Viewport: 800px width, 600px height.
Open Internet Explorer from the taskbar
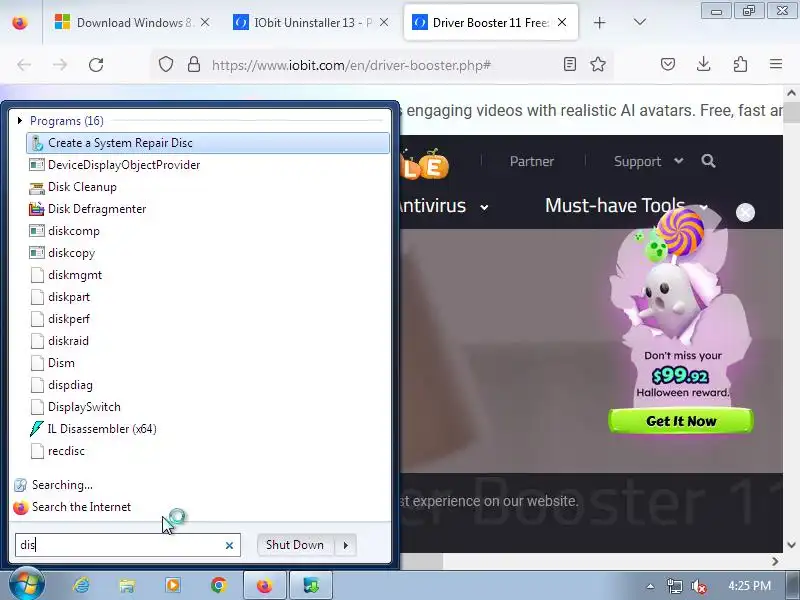81,585
